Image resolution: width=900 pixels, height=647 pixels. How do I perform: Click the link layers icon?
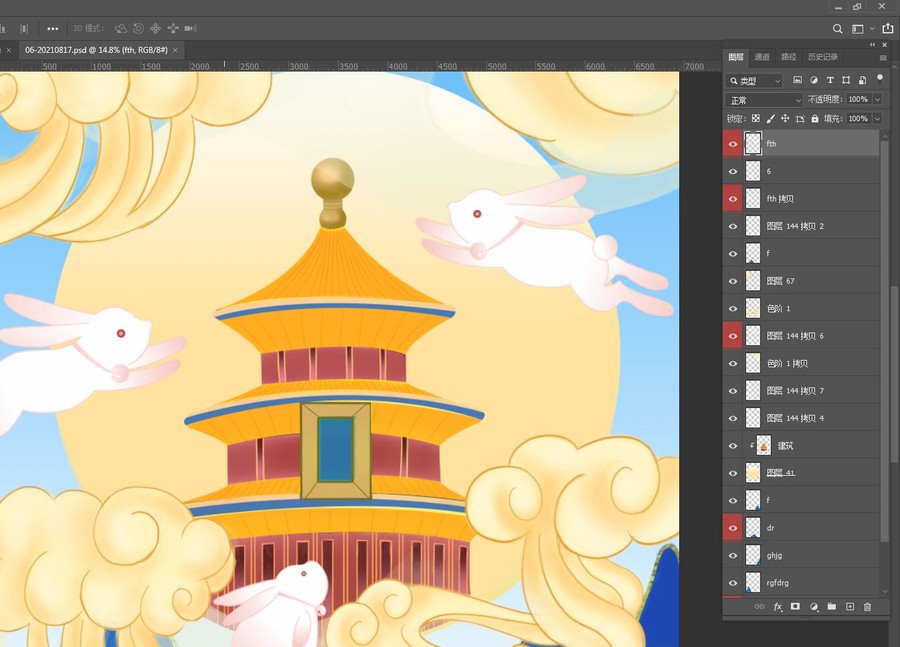tap(759, 606)
